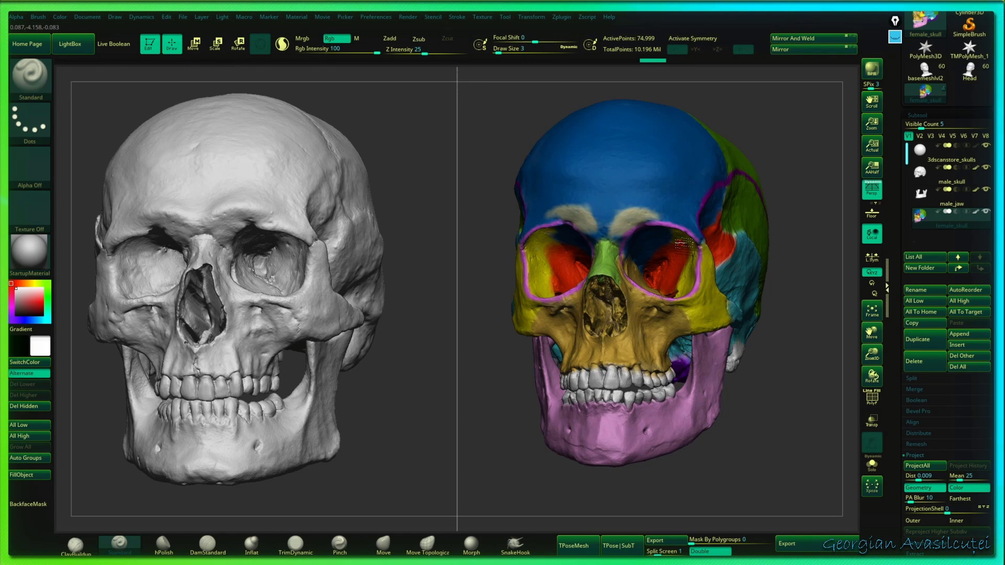Screen dimensions: 1005x565
Task: Select the Draw mode button
Action: [172, 44]
